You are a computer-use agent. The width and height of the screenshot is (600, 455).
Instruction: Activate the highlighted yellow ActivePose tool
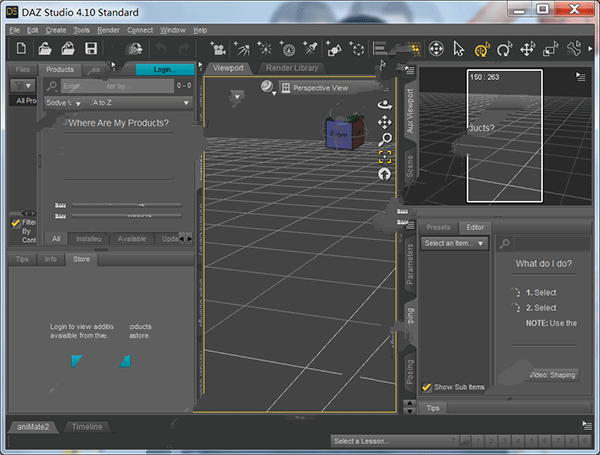[482, 49]
